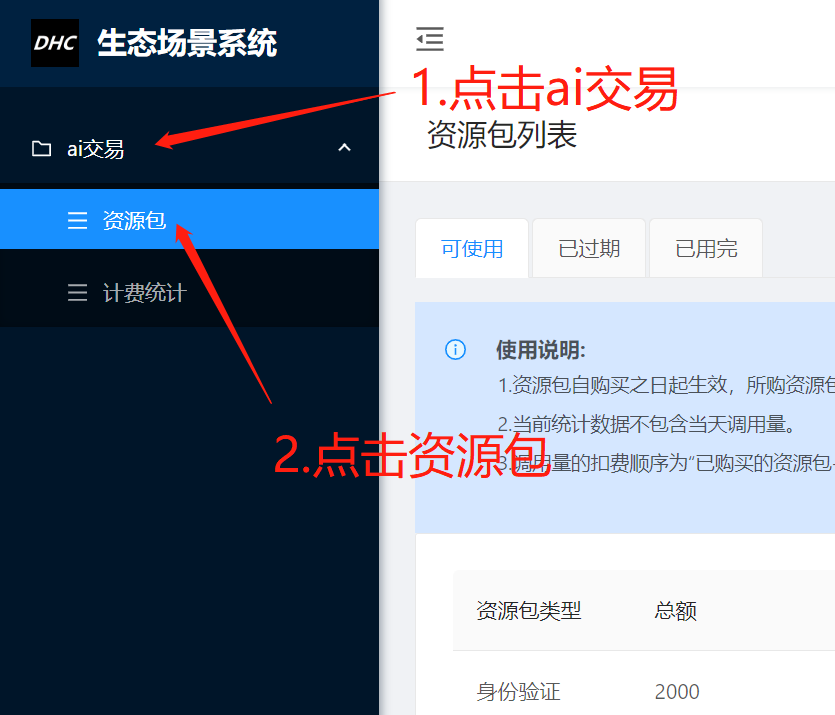The width and height of the screenshot is (835, 715).
Task: Click the list icon next to 资源包
Action: (77, 220)
